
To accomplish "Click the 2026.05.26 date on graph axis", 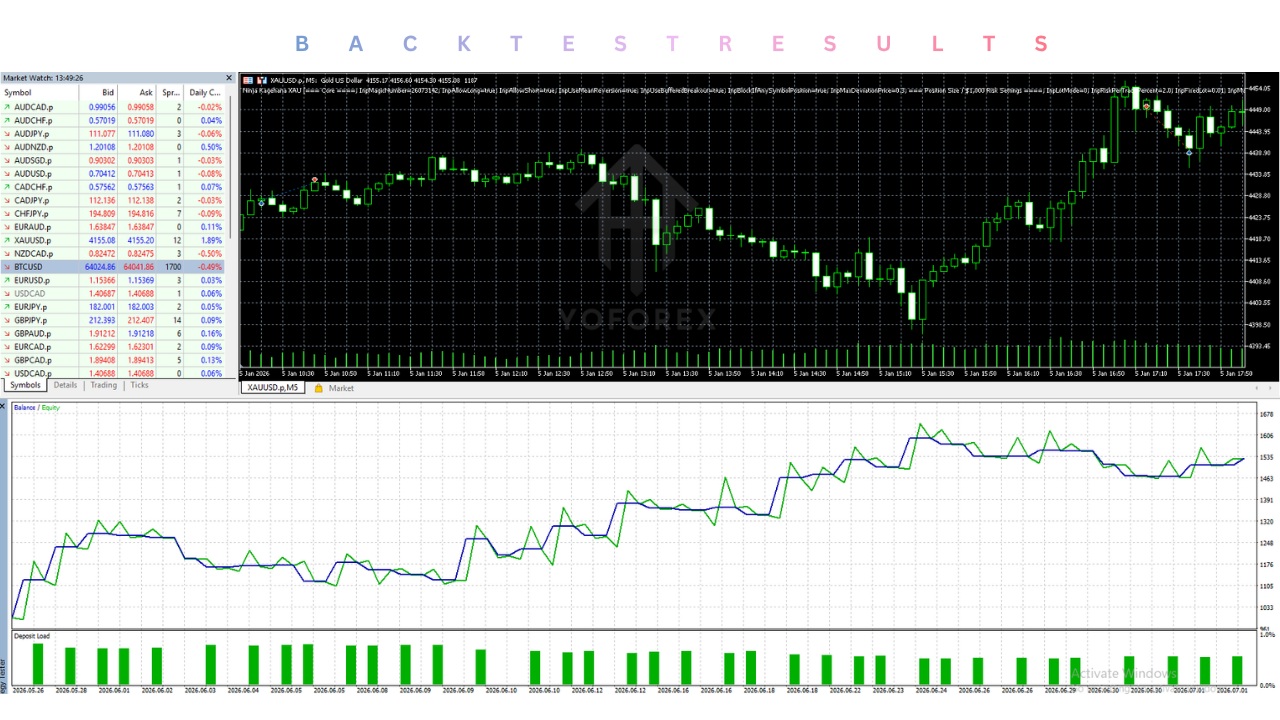I will (28, 690).
